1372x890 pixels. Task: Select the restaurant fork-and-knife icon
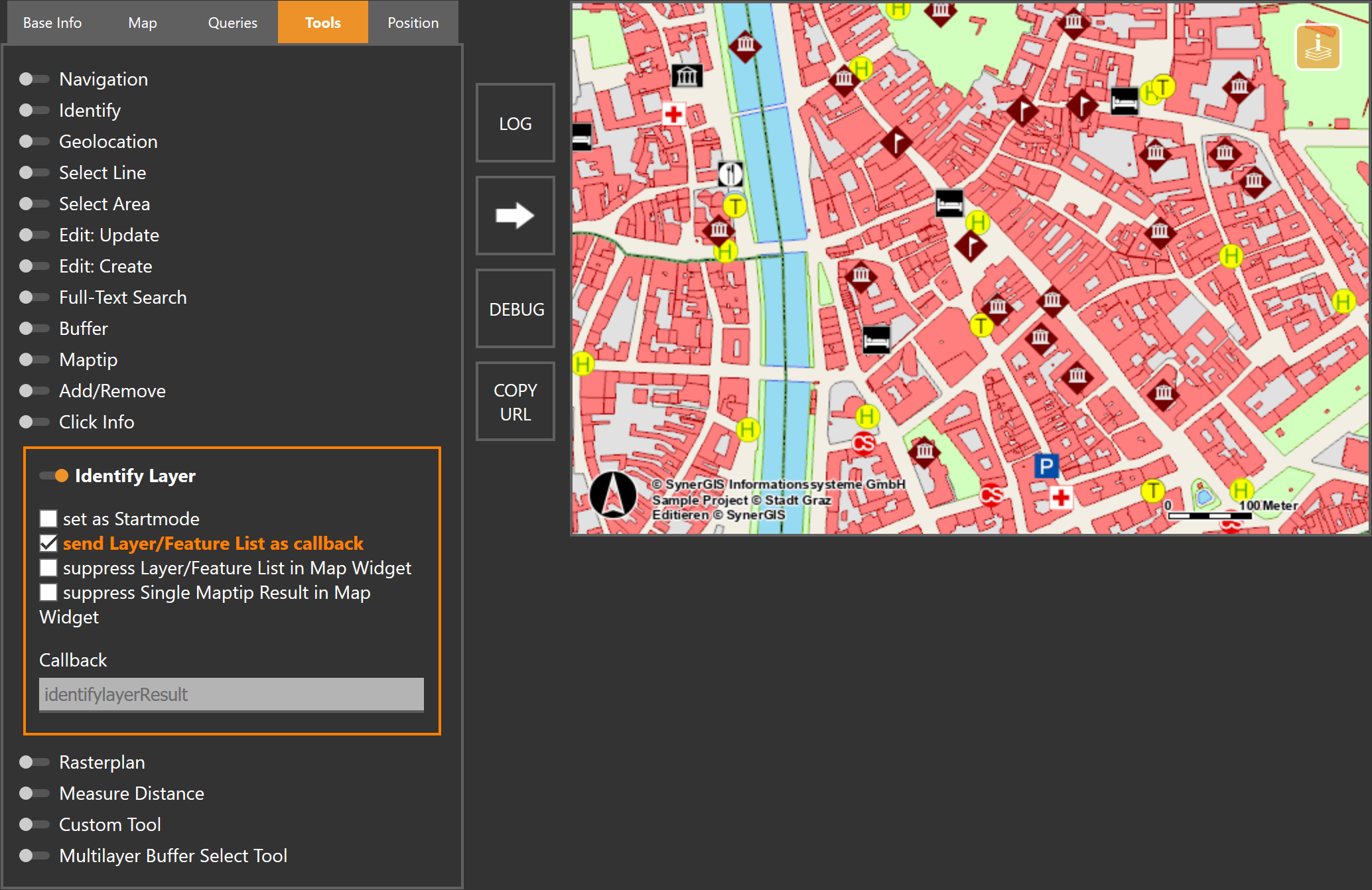[731, 174]
